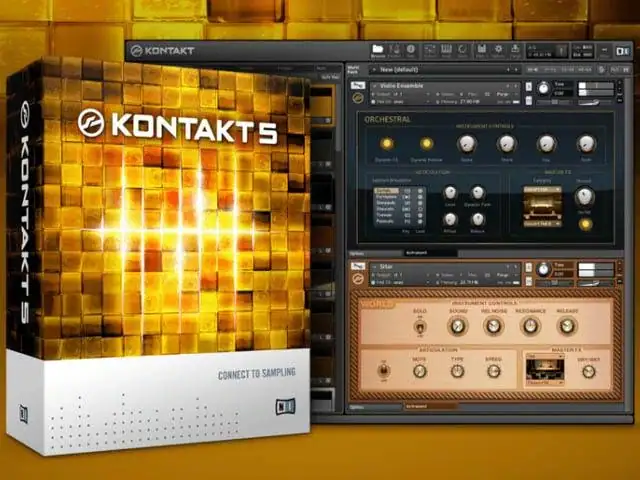Click the Violin Ensemble Tune knob
Screen dimensions: 640x480
click(x=543, y=88)
